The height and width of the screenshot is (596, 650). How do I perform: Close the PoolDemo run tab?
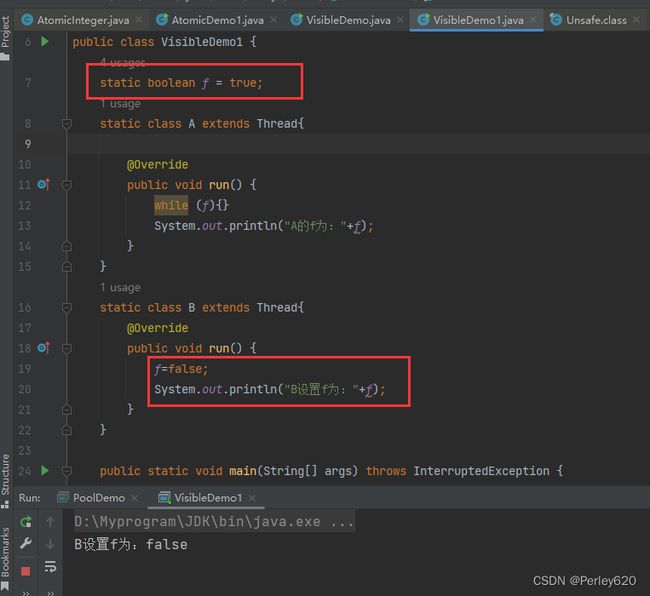(134, 498)
